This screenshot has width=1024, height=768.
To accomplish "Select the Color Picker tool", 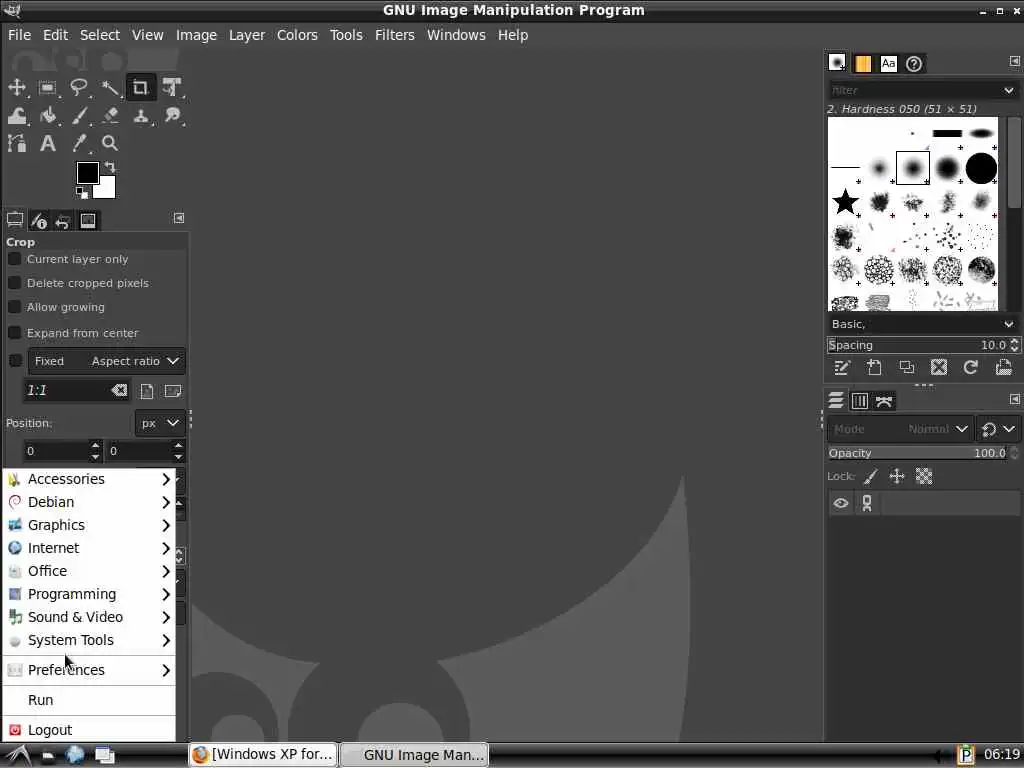I will 79,143.
